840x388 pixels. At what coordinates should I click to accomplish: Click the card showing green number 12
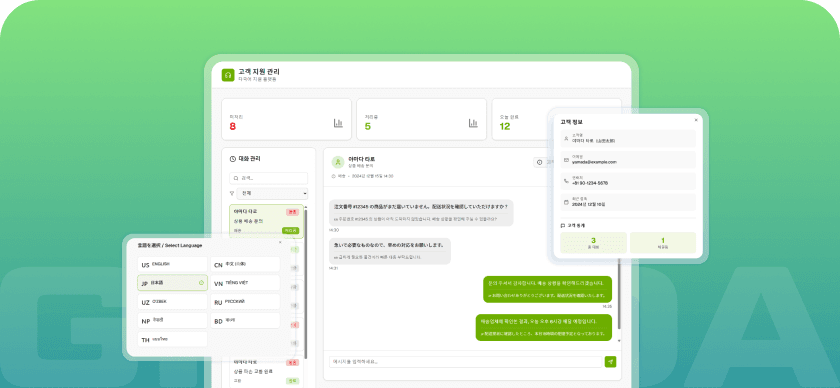pyautogui.click(x=522, y=120)
